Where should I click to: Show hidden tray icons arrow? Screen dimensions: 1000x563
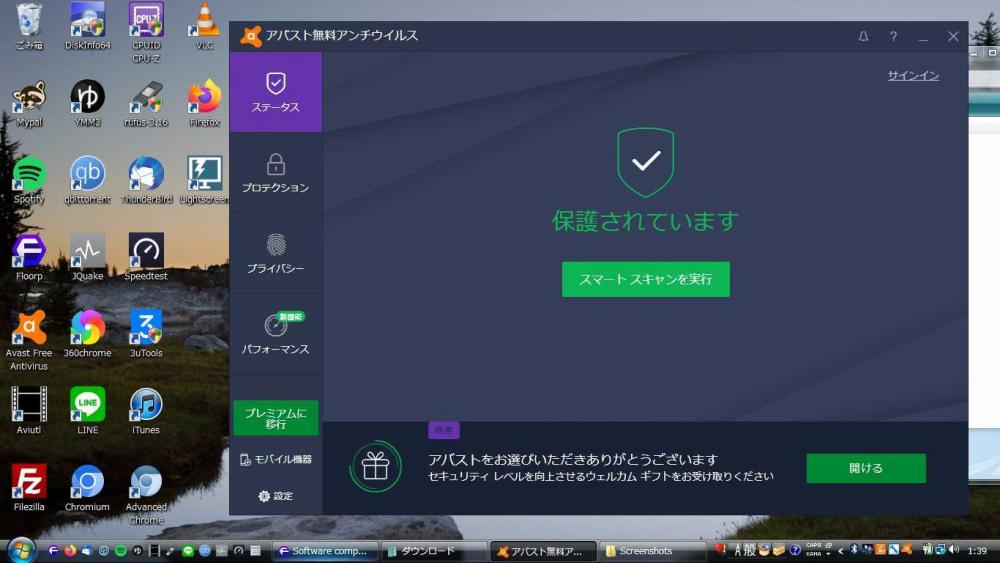click(x=841, y=550)
